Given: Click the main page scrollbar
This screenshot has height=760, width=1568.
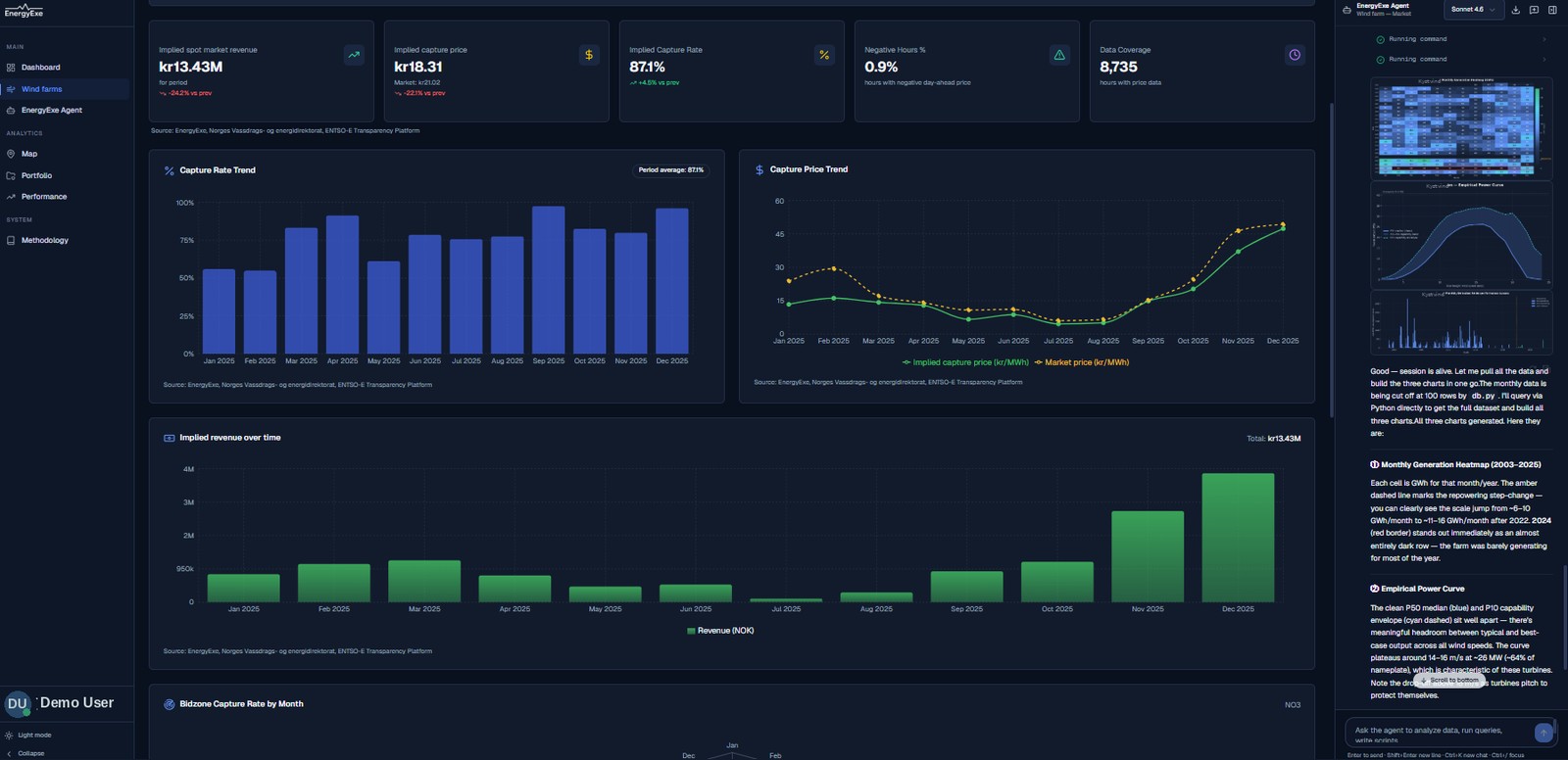Looking at the screenshot, I should click(1330, 260).
